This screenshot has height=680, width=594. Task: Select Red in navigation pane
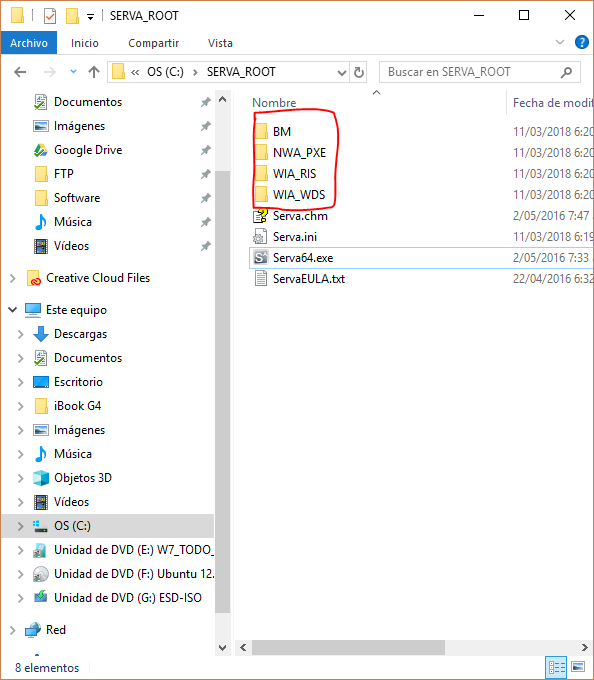55,630
